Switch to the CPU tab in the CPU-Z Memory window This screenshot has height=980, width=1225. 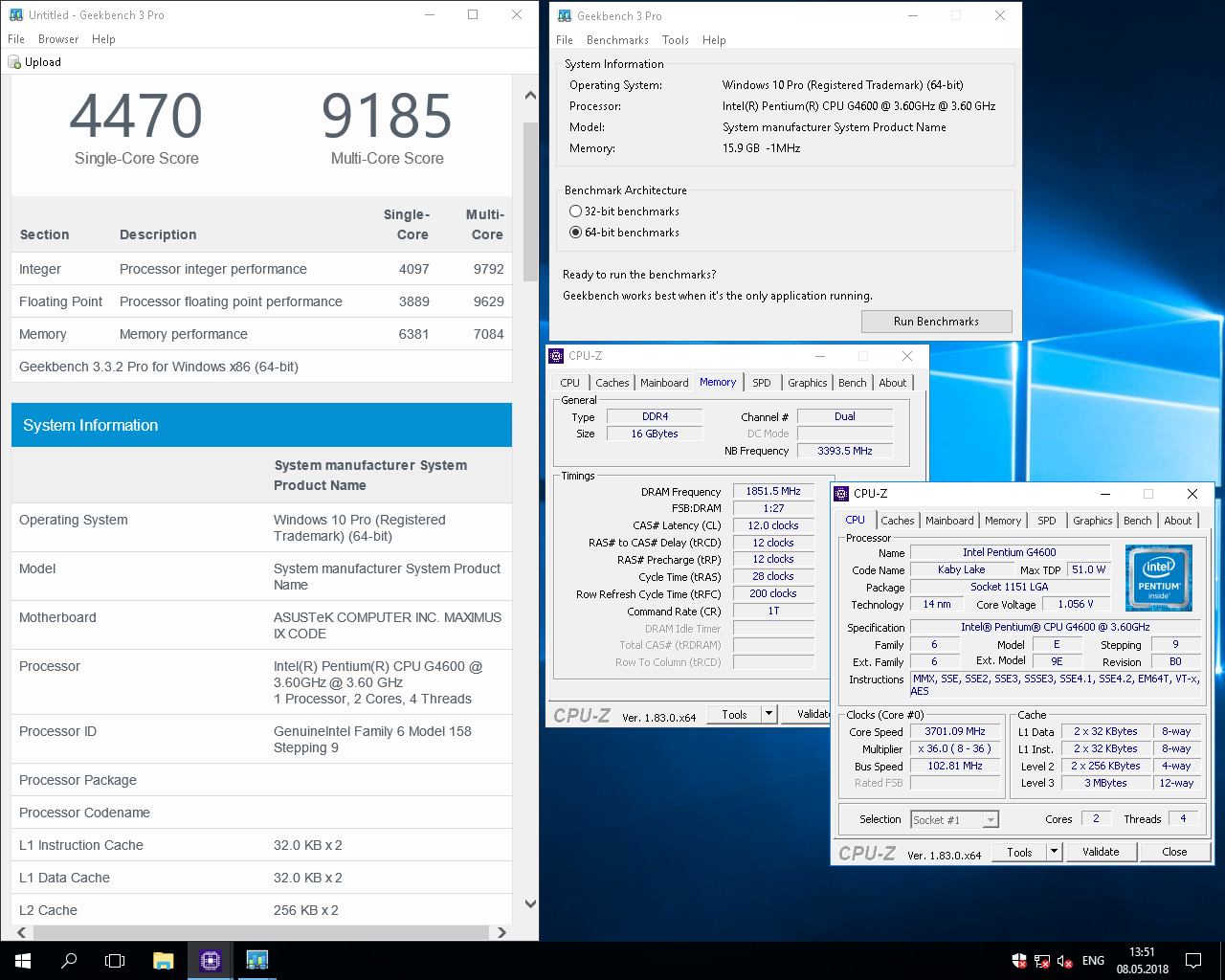(570, 383)
